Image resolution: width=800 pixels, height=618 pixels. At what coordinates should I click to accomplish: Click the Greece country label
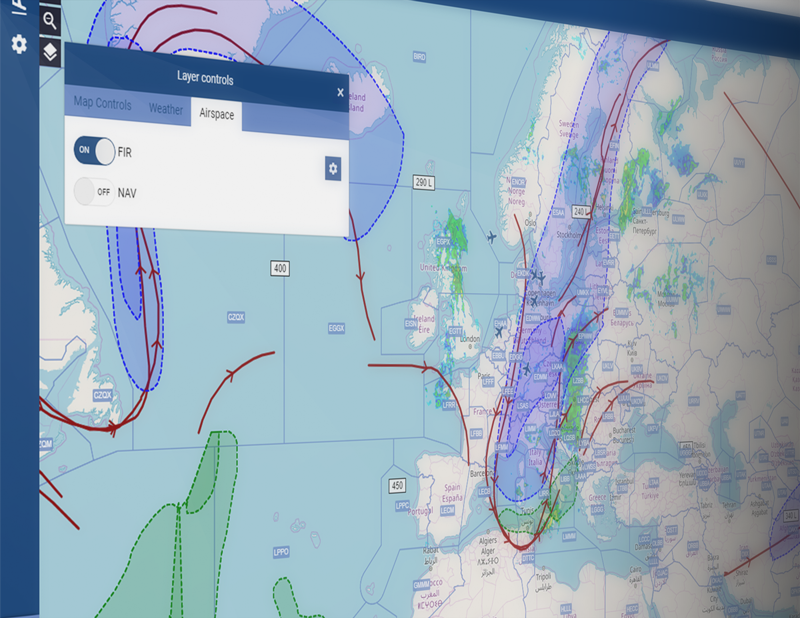597,498
